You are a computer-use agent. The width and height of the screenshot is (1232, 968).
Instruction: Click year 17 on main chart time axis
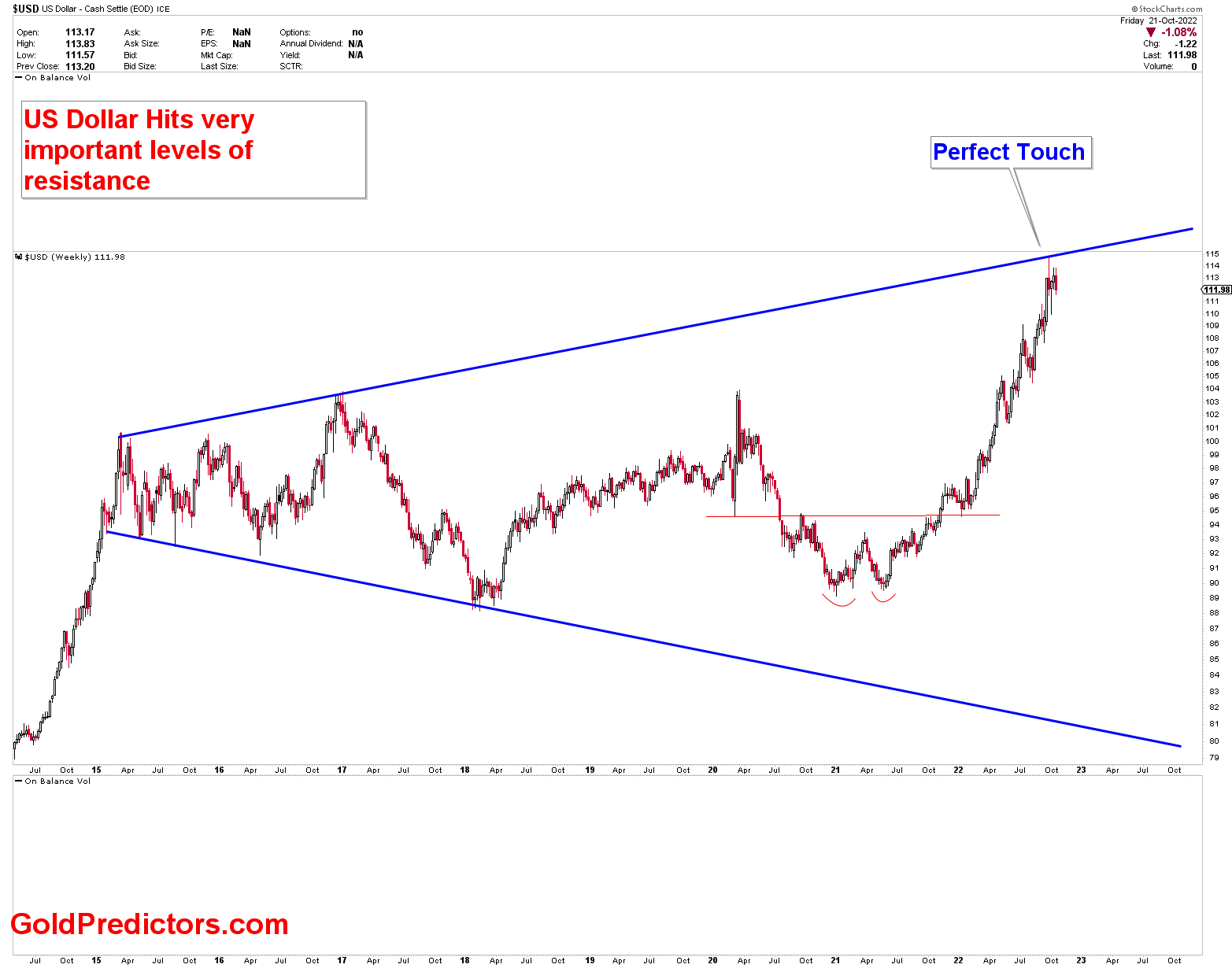pyautogui.click(x=342, y=770)
